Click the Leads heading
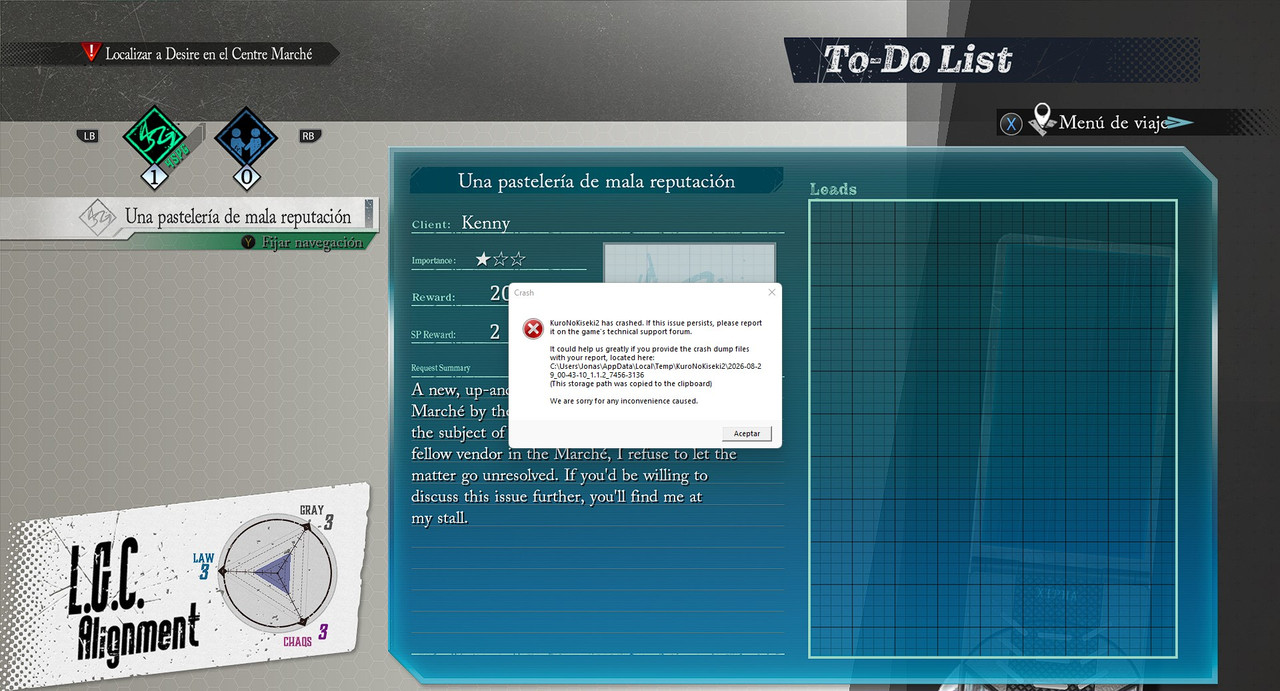The image size is (1280, 691). pos(833,189)
